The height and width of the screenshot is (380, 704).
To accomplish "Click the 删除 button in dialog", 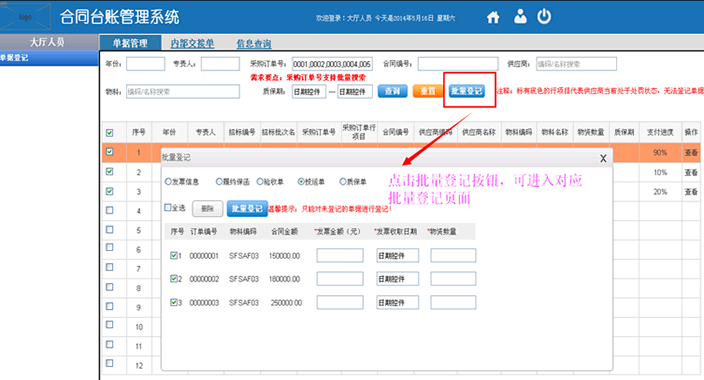I will tap(207, 208).
